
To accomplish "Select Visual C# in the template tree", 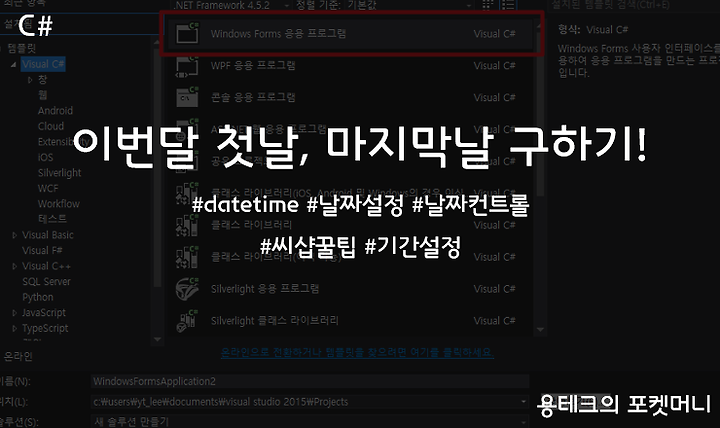I will tap(43, 64).
